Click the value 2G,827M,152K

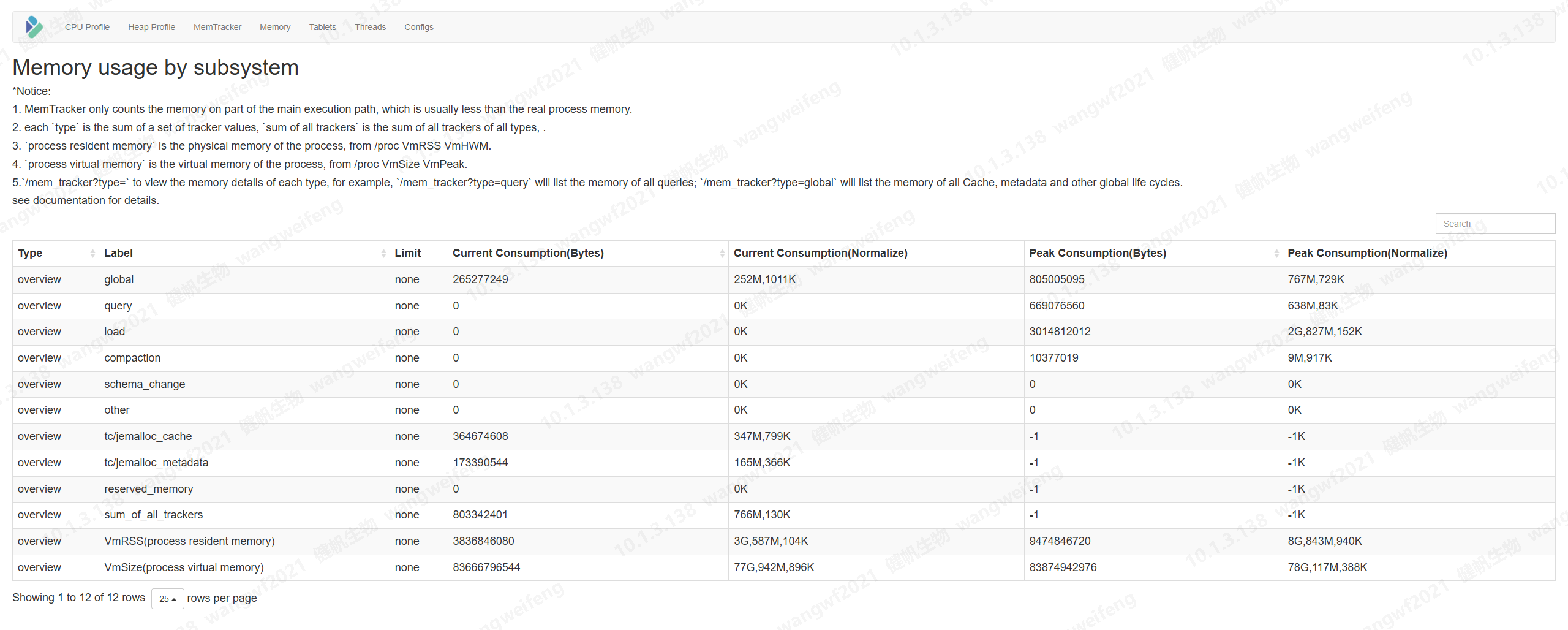coord(1324,332)
